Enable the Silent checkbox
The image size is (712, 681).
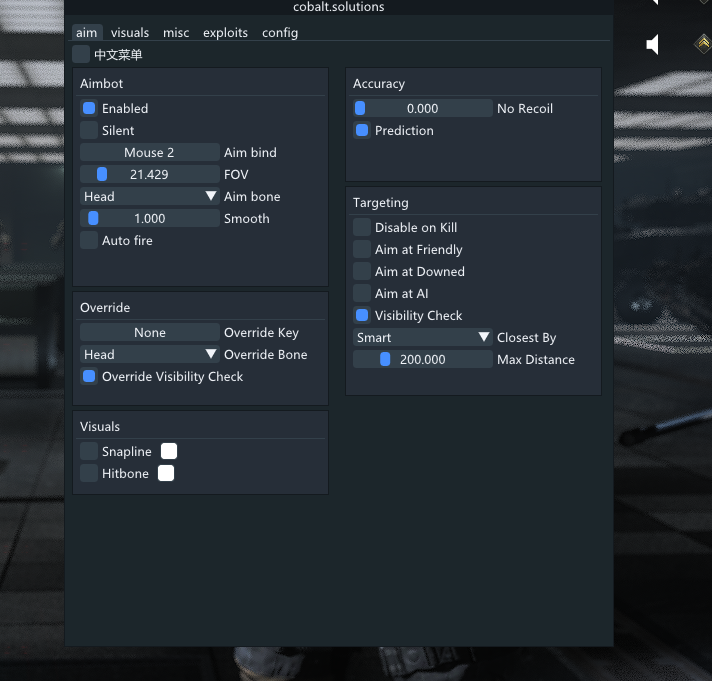89,130
